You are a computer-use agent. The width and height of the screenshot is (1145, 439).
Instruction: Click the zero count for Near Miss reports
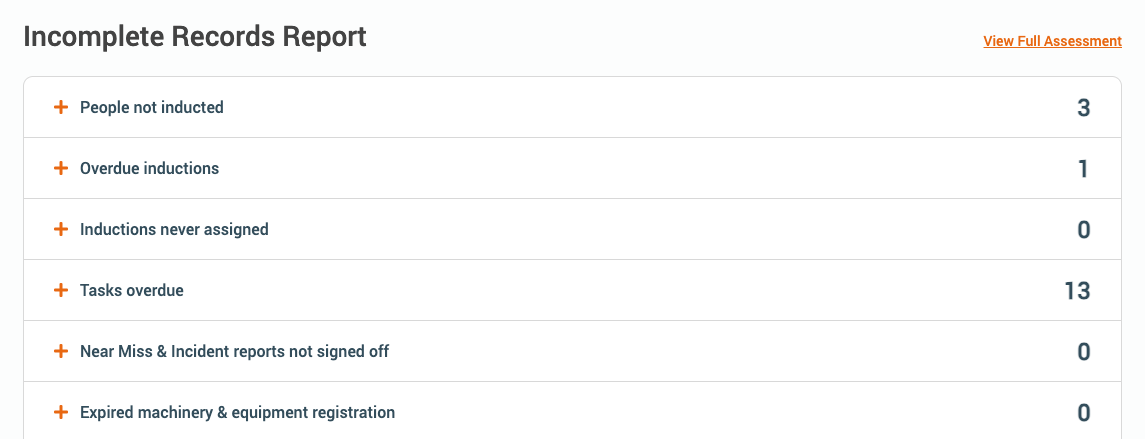1083,352
